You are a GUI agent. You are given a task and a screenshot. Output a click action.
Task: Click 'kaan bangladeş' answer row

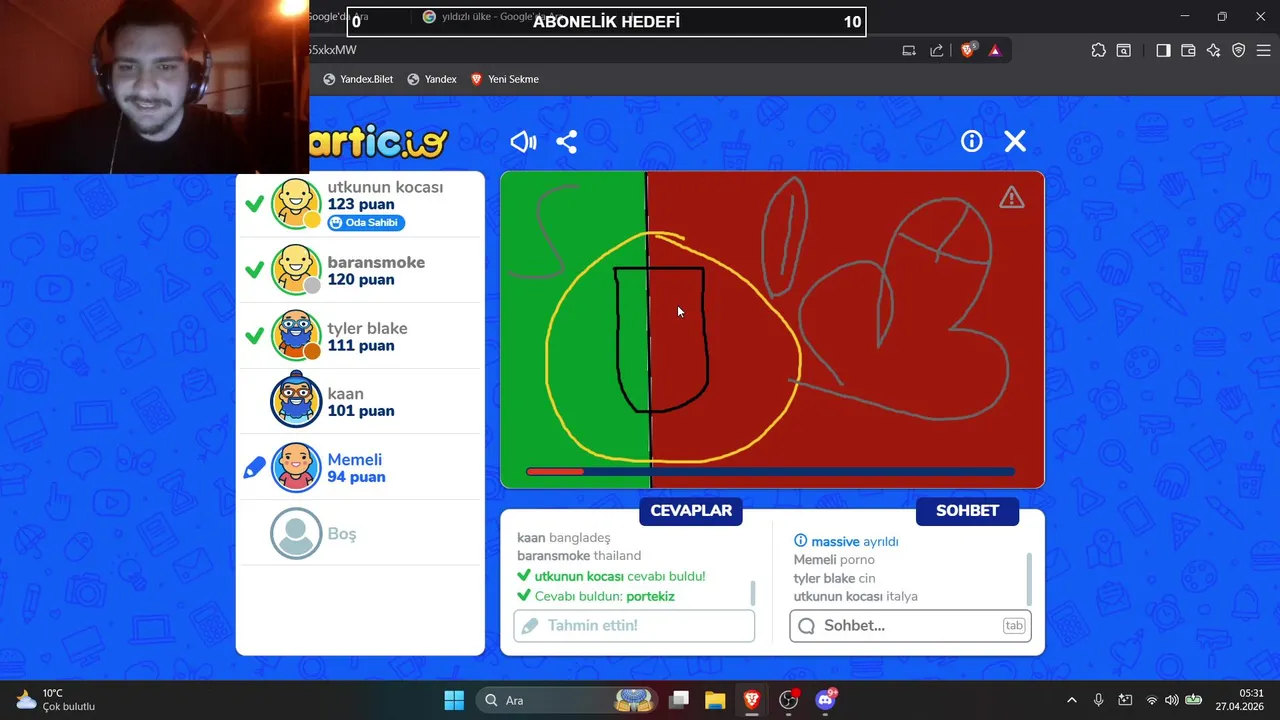[x=563, y=538]
